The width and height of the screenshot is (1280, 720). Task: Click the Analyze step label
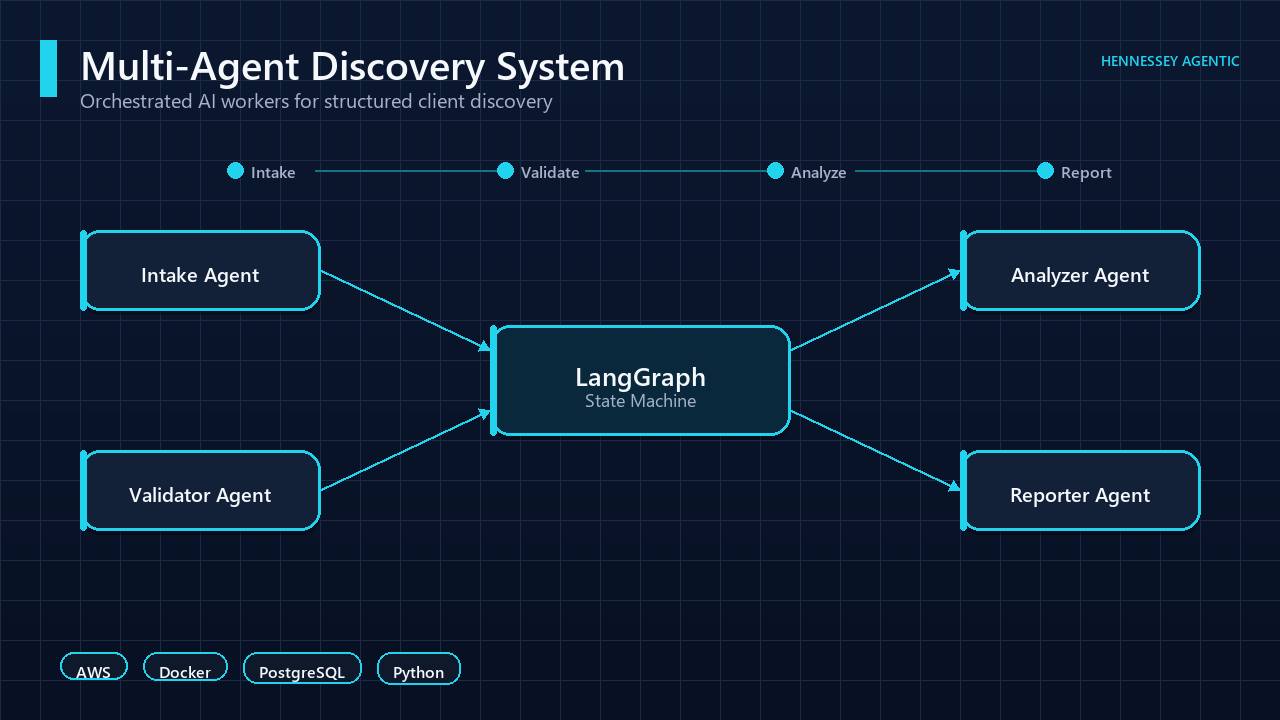818,172
